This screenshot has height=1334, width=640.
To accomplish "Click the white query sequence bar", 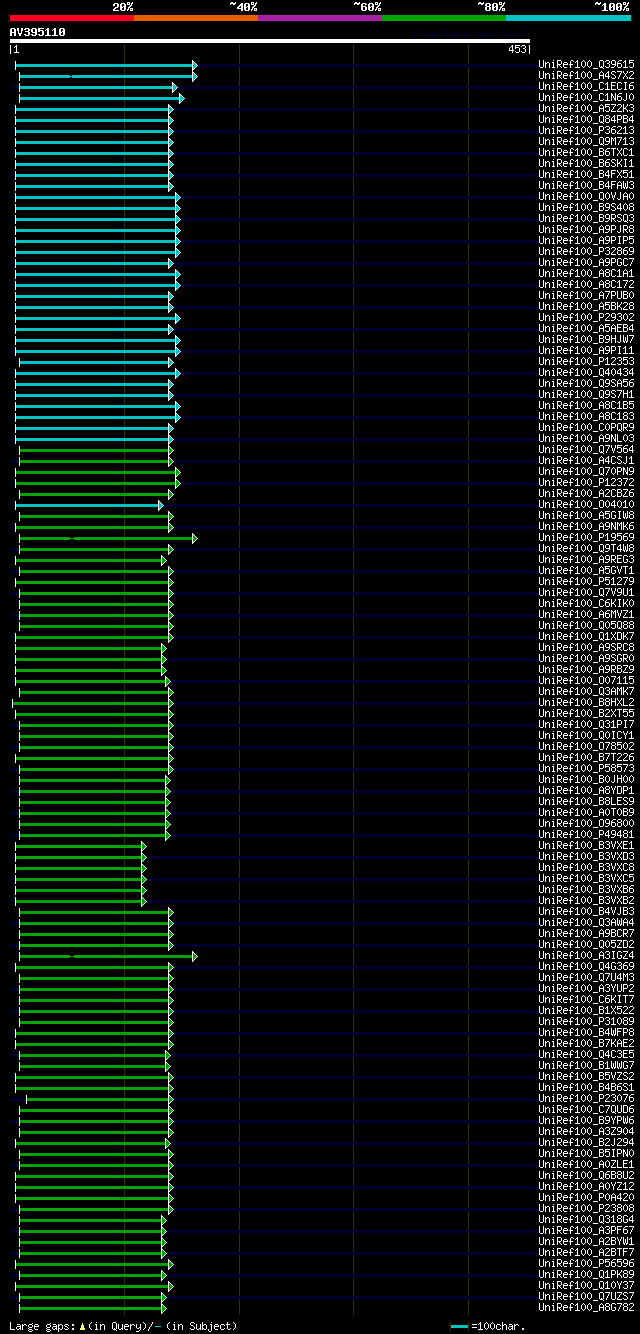I will (x=270, y=41).
